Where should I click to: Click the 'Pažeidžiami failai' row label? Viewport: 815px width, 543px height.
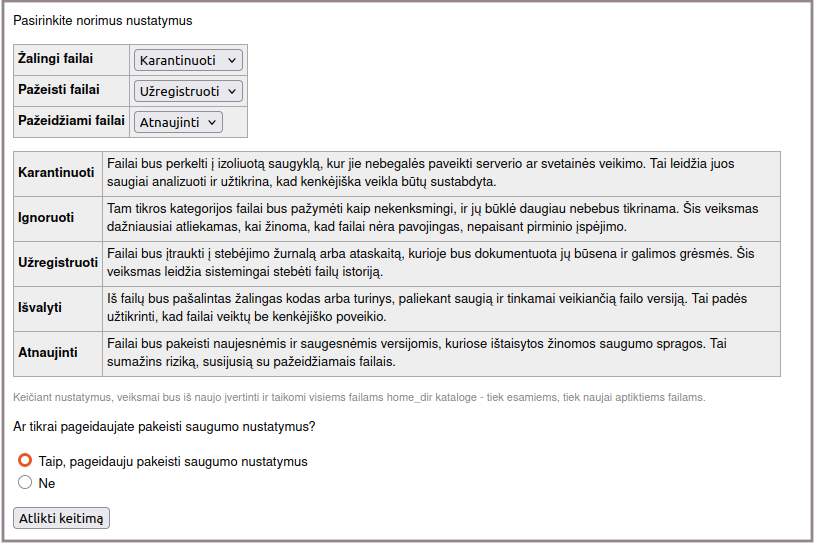tap(71, 121)
